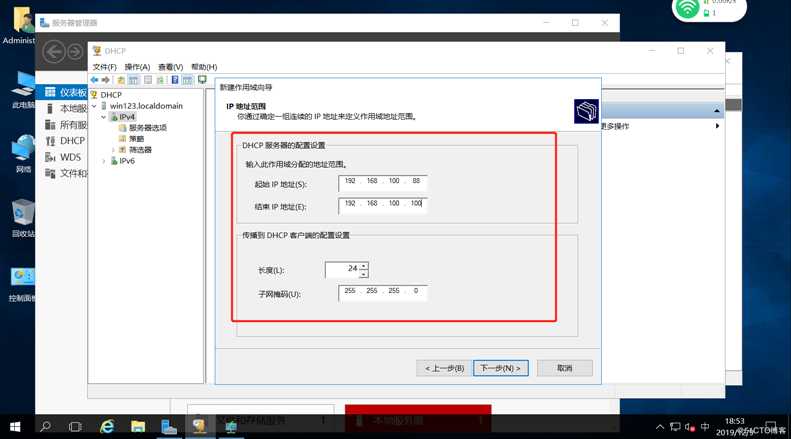Select the 策略 tree node

136,139
